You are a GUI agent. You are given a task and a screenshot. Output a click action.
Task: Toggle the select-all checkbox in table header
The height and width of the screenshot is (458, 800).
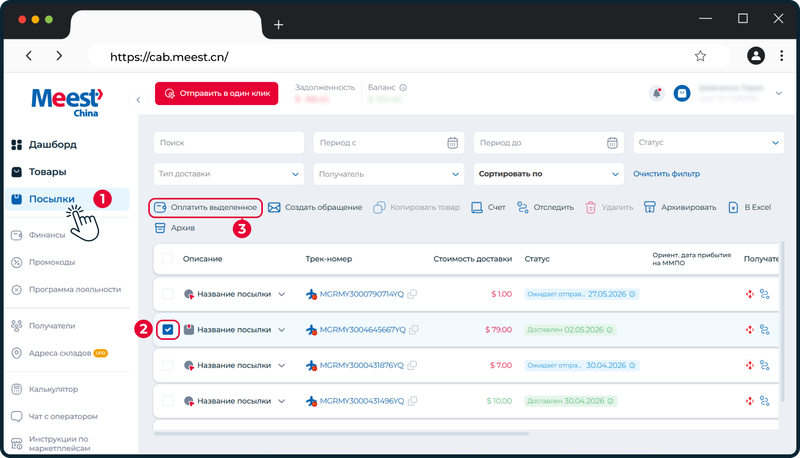point(167,259)
